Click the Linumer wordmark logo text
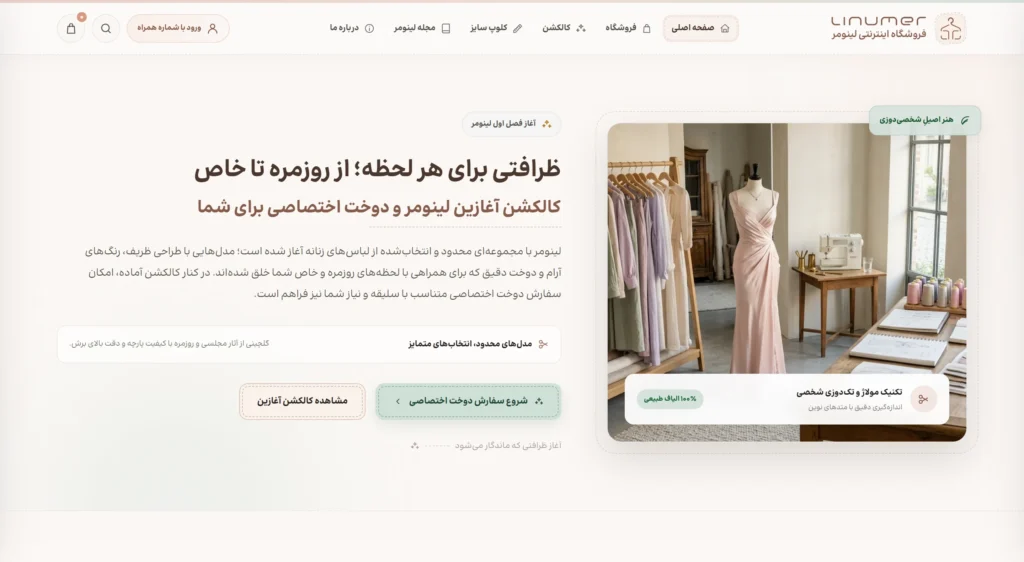The image size is (1024, 562). [x=878, y=21]
